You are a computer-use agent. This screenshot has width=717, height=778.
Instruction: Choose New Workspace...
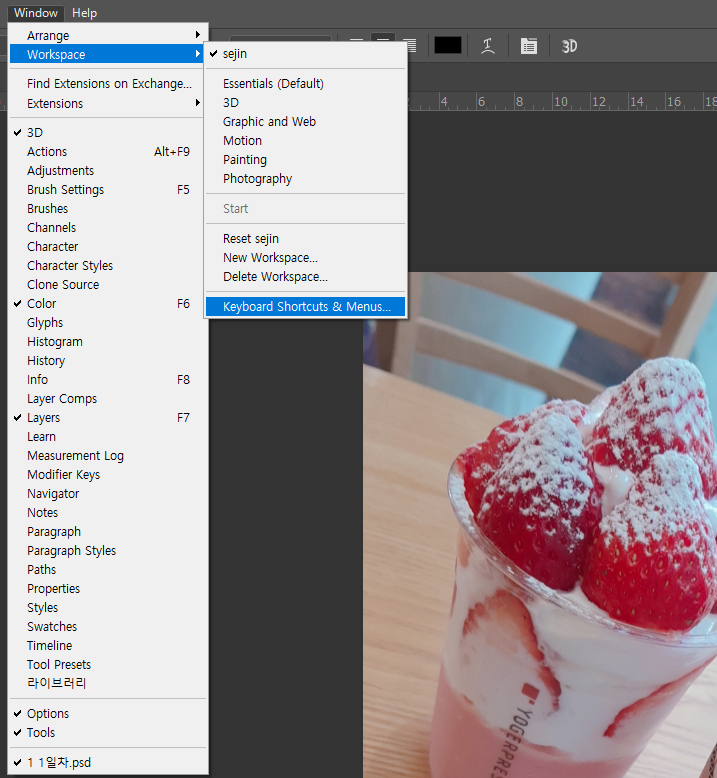(x=306, y=258)
